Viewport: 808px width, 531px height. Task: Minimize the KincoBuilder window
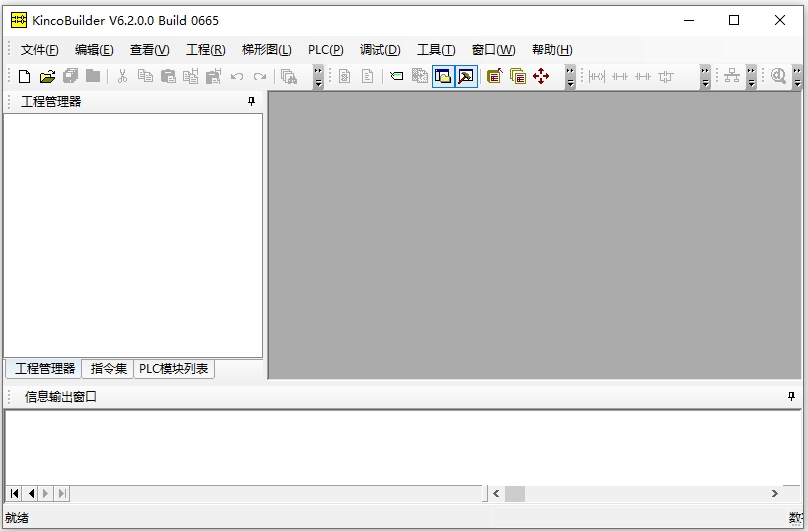(689, 20)
